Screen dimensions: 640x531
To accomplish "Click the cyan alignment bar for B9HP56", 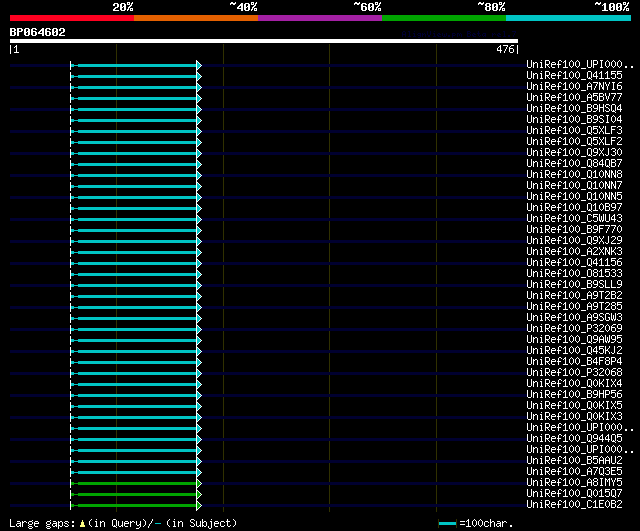I will [136, 396].
